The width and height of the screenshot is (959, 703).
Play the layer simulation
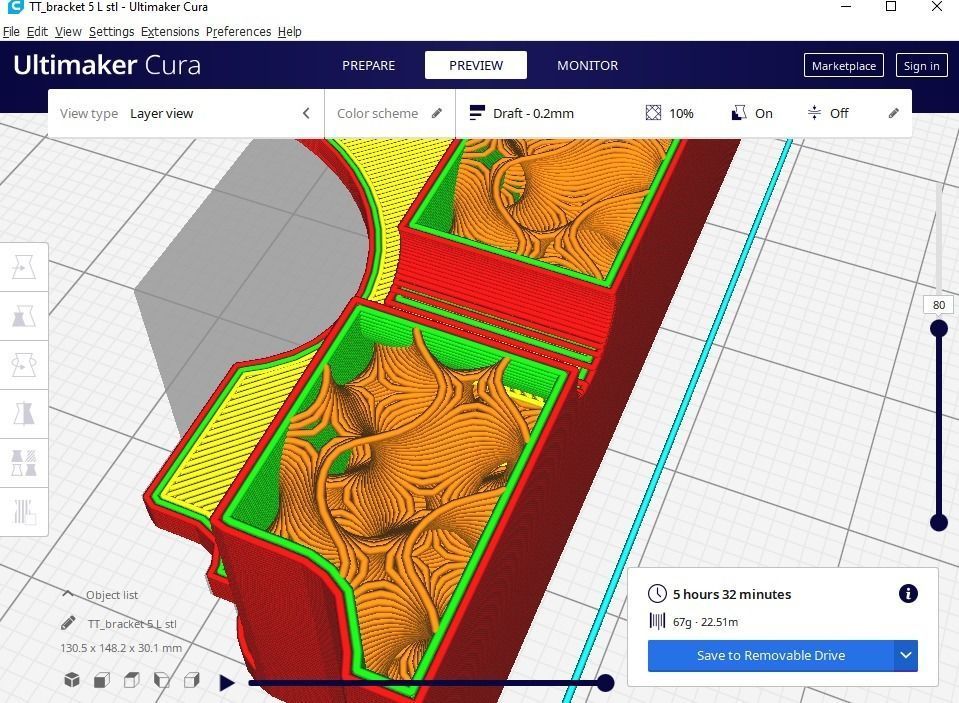pyautogui.click(x=227, y=682)
